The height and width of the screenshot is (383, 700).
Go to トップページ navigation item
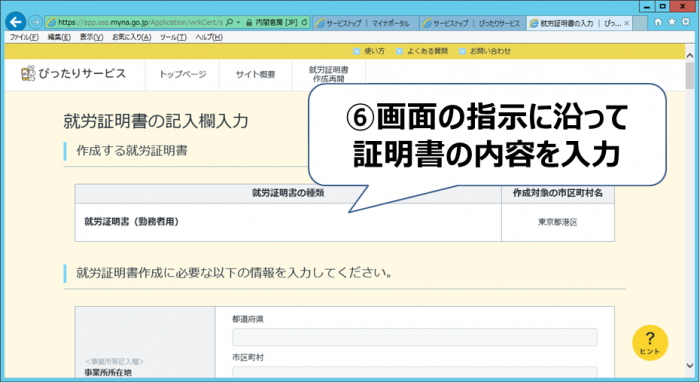[x=183, y=75]
